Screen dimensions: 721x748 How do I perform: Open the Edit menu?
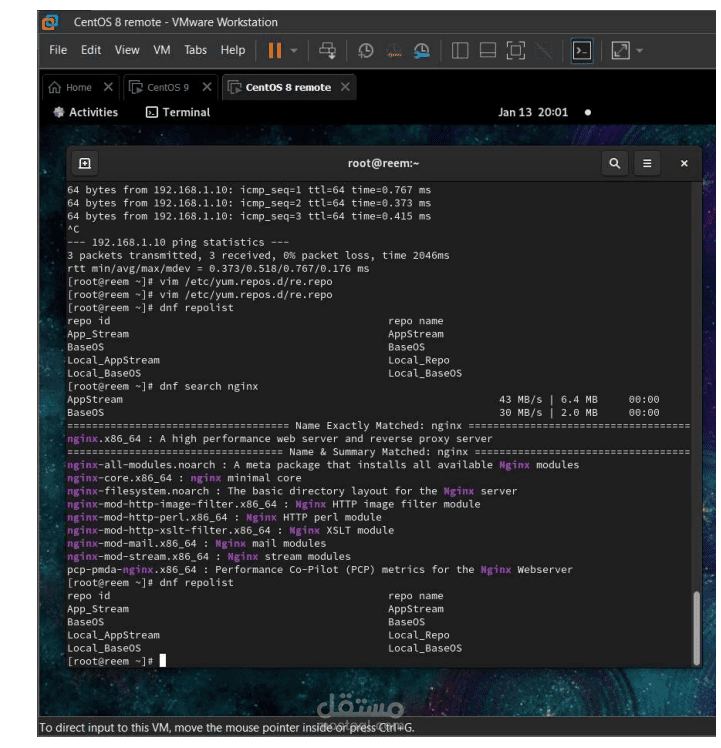(91, 50)
